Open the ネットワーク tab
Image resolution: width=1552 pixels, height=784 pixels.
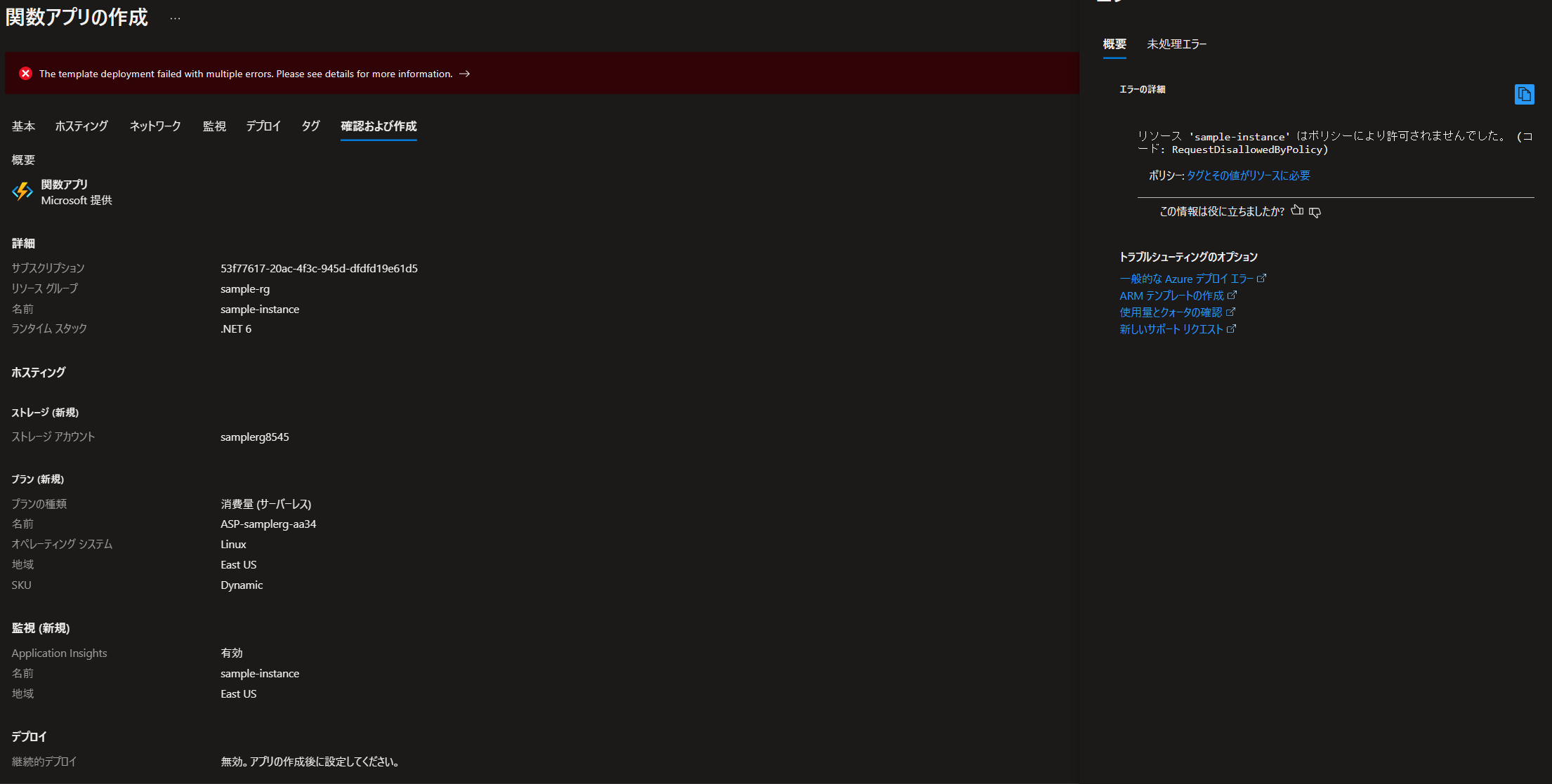[155, 126]
